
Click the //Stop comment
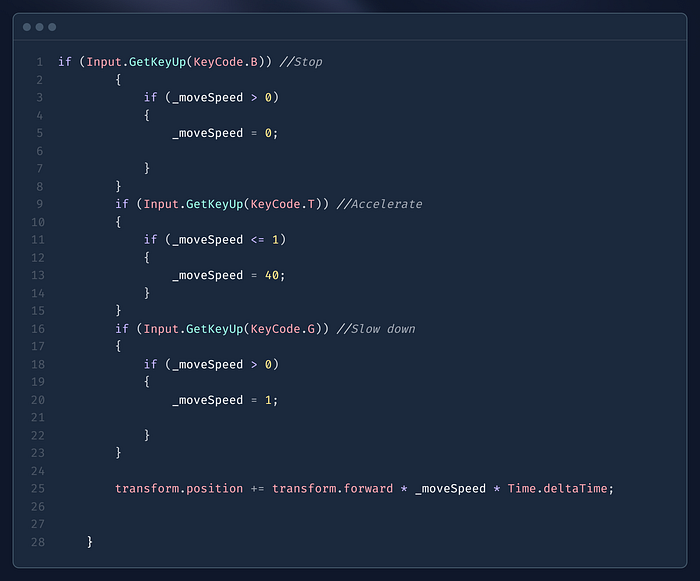(301, 62)
